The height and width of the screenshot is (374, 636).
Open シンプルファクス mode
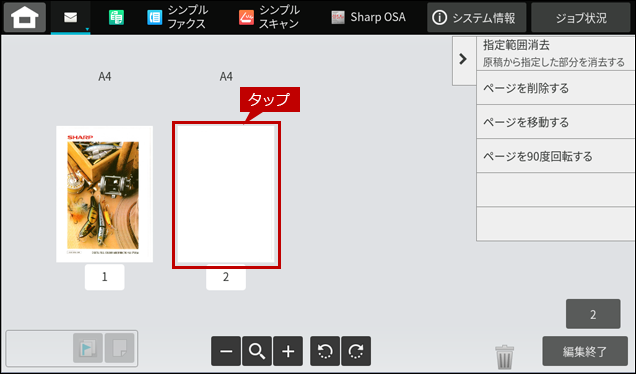click(x=177, y=17)
